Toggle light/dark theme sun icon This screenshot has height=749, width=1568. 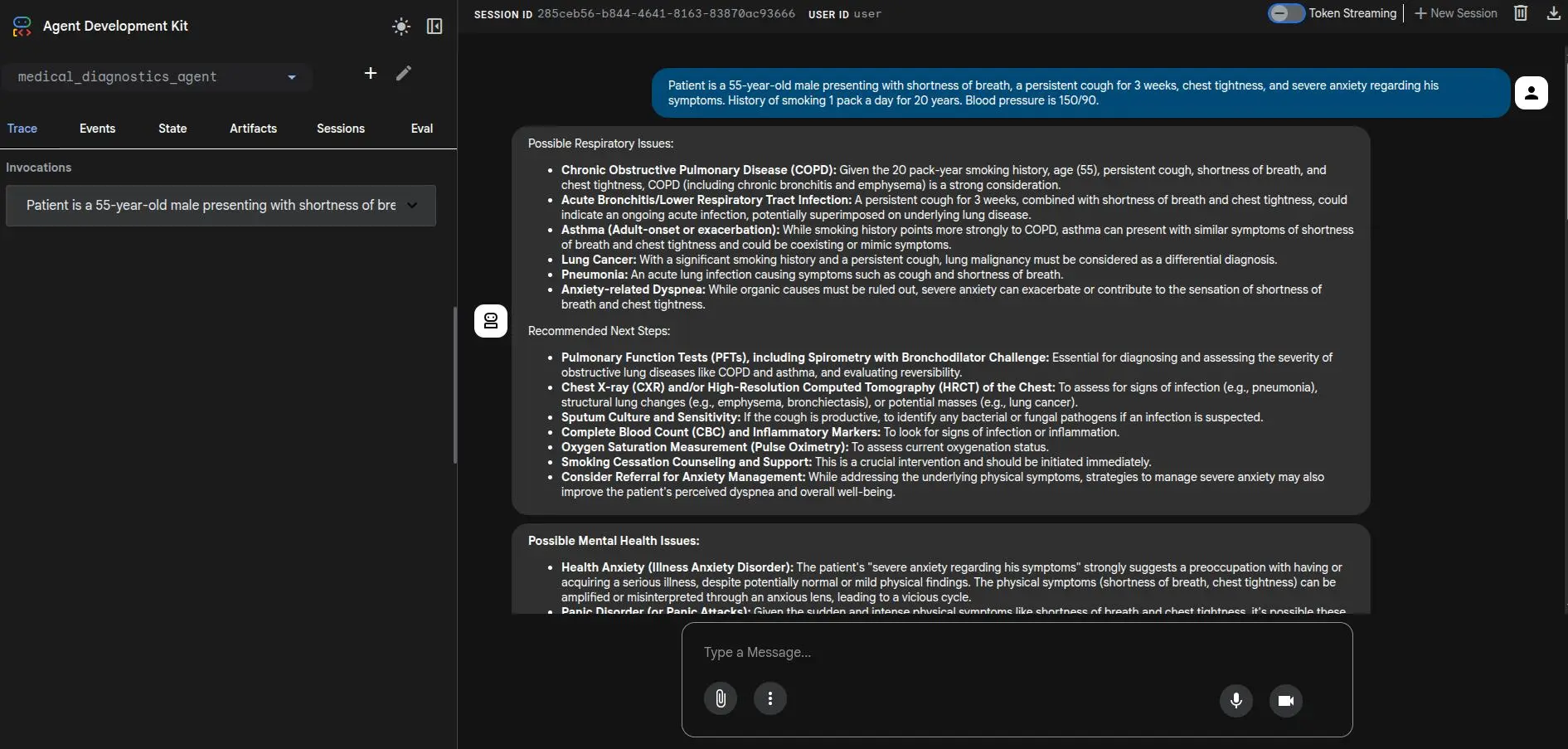(x=401, y=27)
